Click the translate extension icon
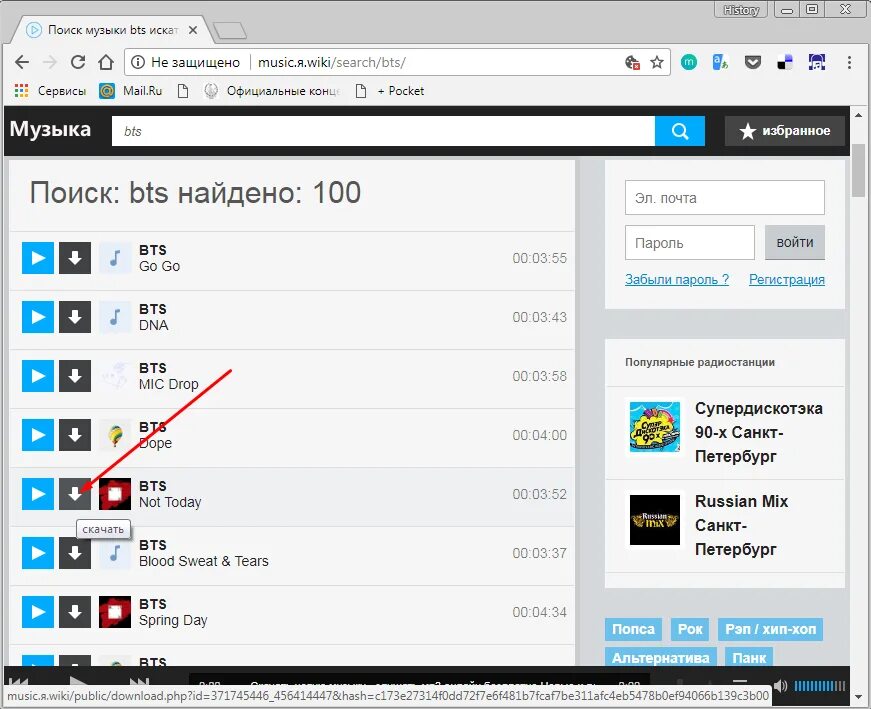This screenshot has height=709, width=871. 720,62
